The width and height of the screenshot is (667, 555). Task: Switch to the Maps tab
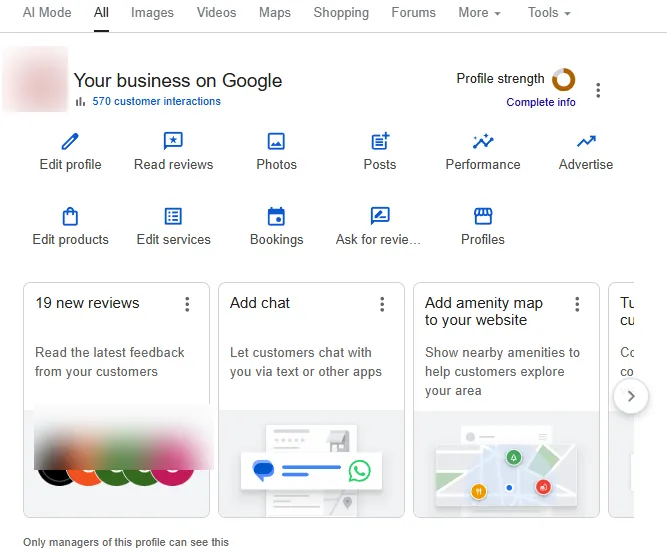(275, 13)
